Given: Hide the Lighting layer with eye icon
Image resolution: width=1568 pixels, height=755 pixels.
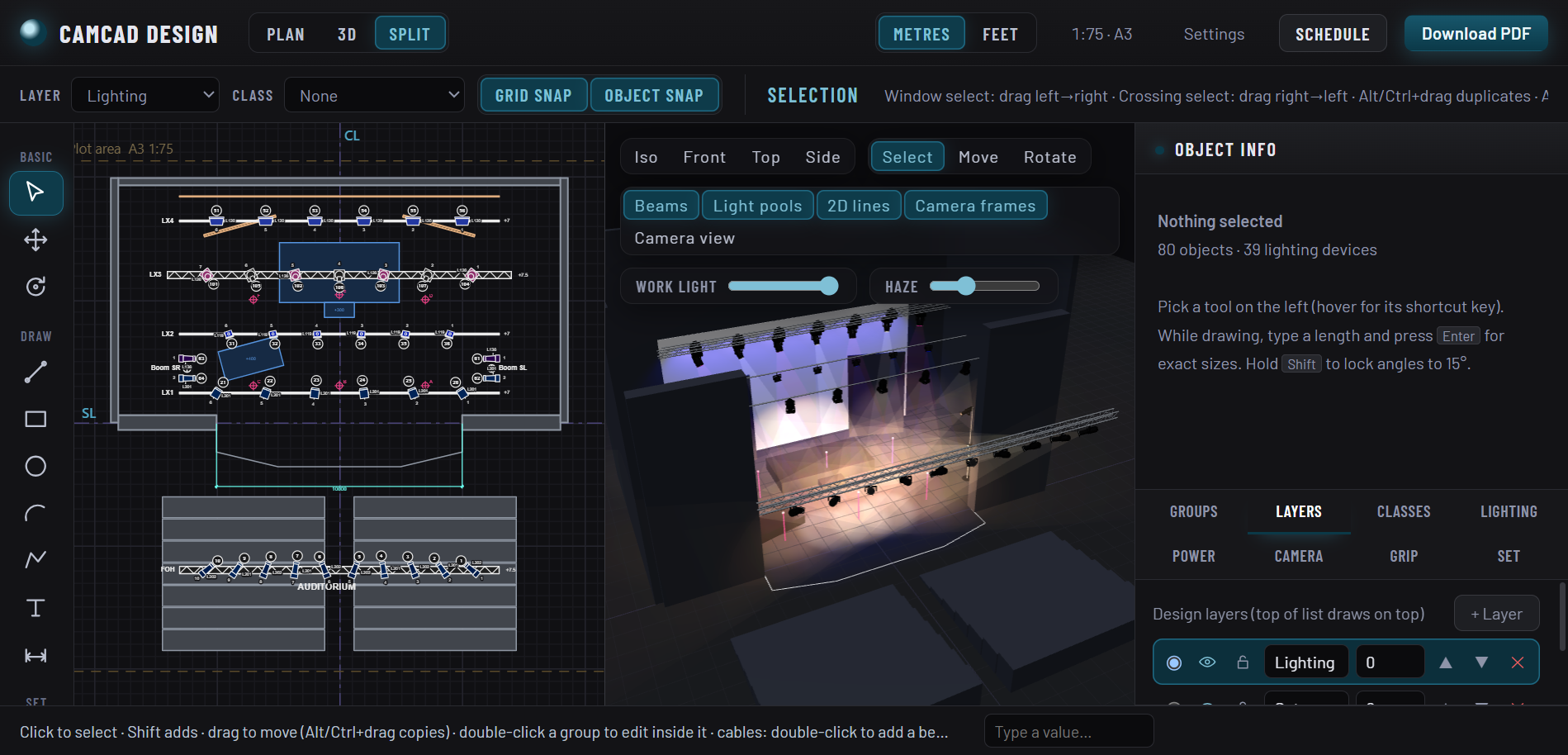Looking at the screenshot, I should [1207, 662].
